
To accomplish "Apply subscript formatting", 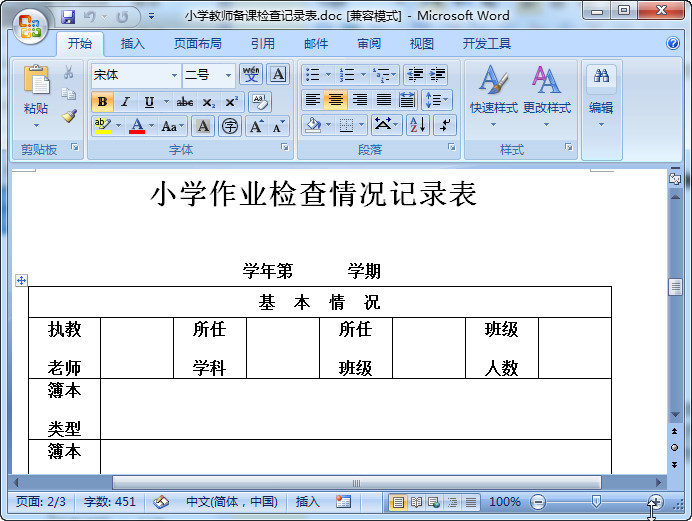I will tap(208, 102).
